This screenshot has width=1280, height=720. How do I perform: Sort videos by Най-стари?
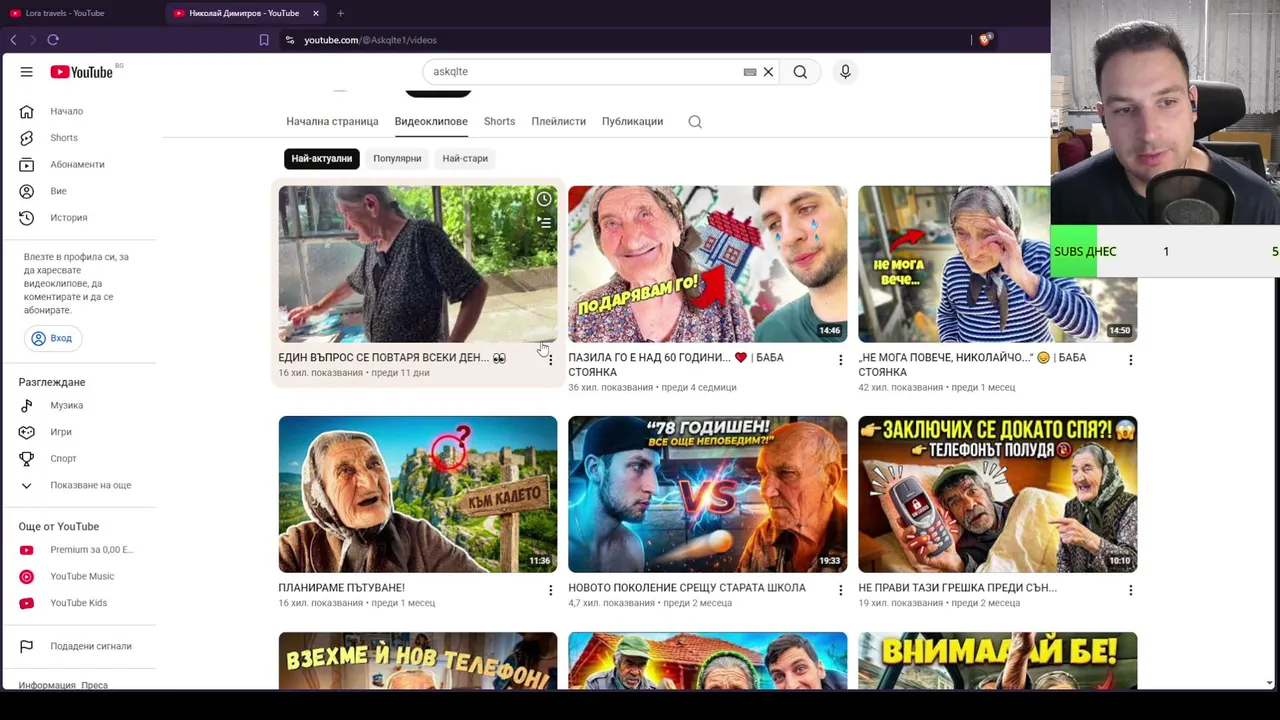[465, 158]
